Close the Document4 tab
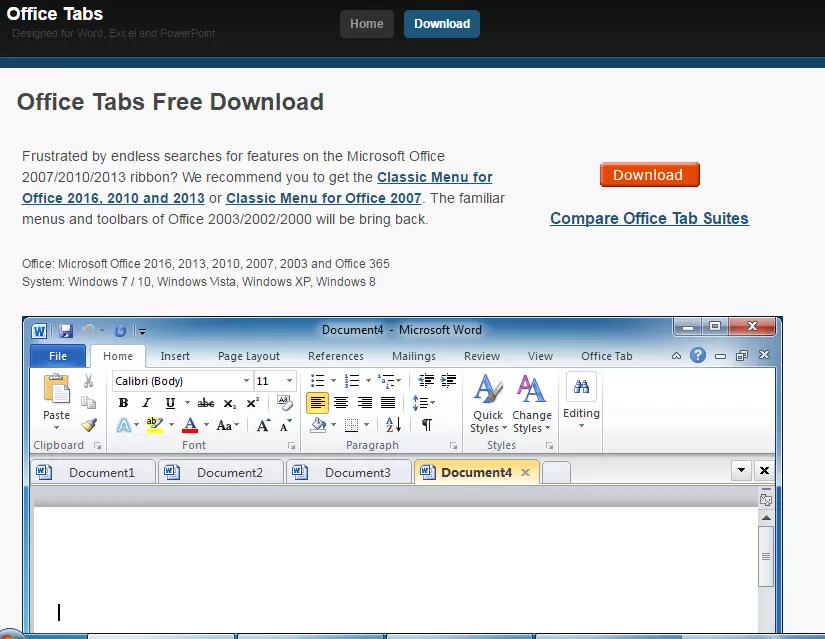Screen dimensions: 825x639 coord(525,472)
